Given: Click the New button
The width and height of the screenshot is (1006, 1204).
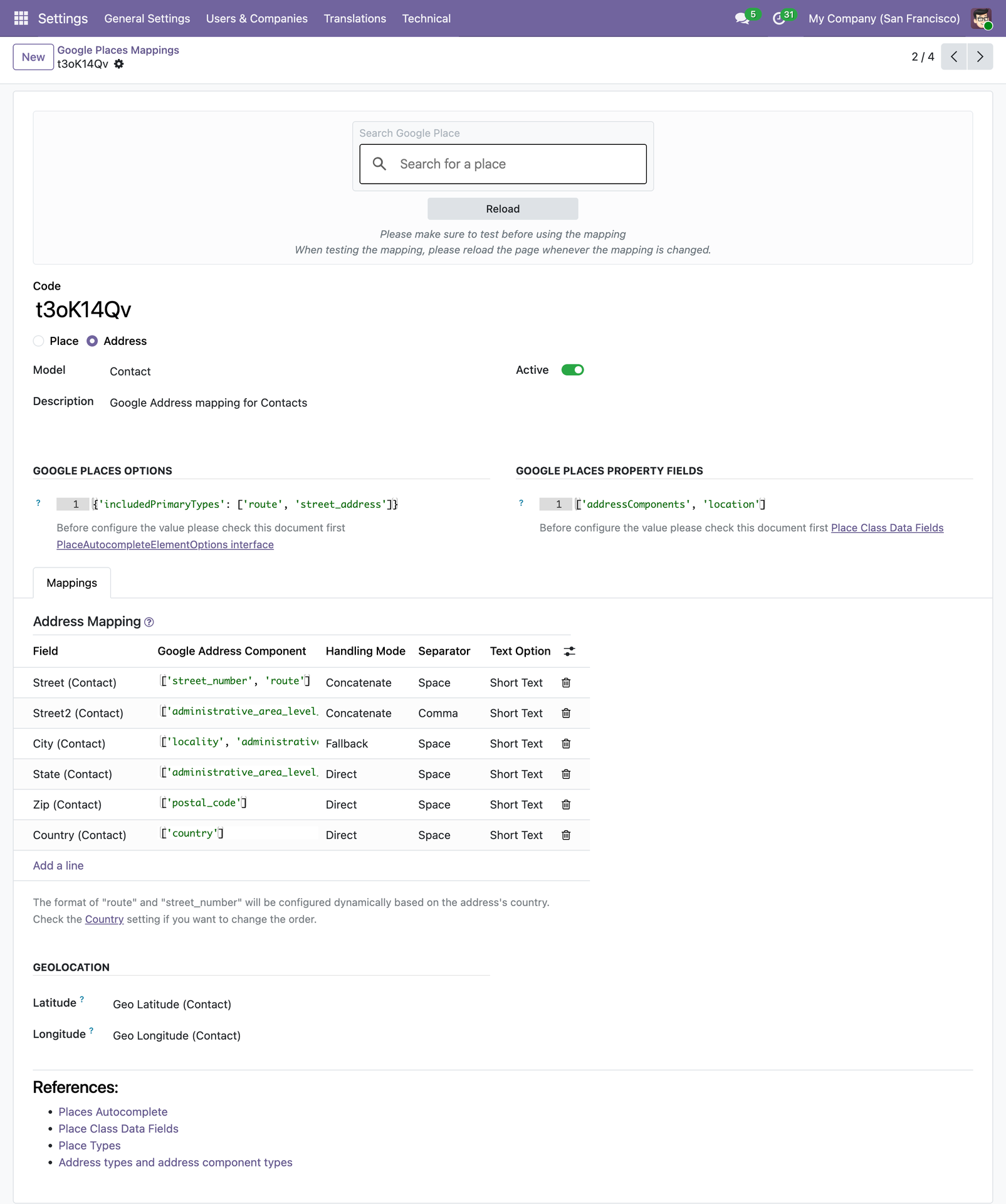Looking at the screenshot, I should [x=33, y=57].
